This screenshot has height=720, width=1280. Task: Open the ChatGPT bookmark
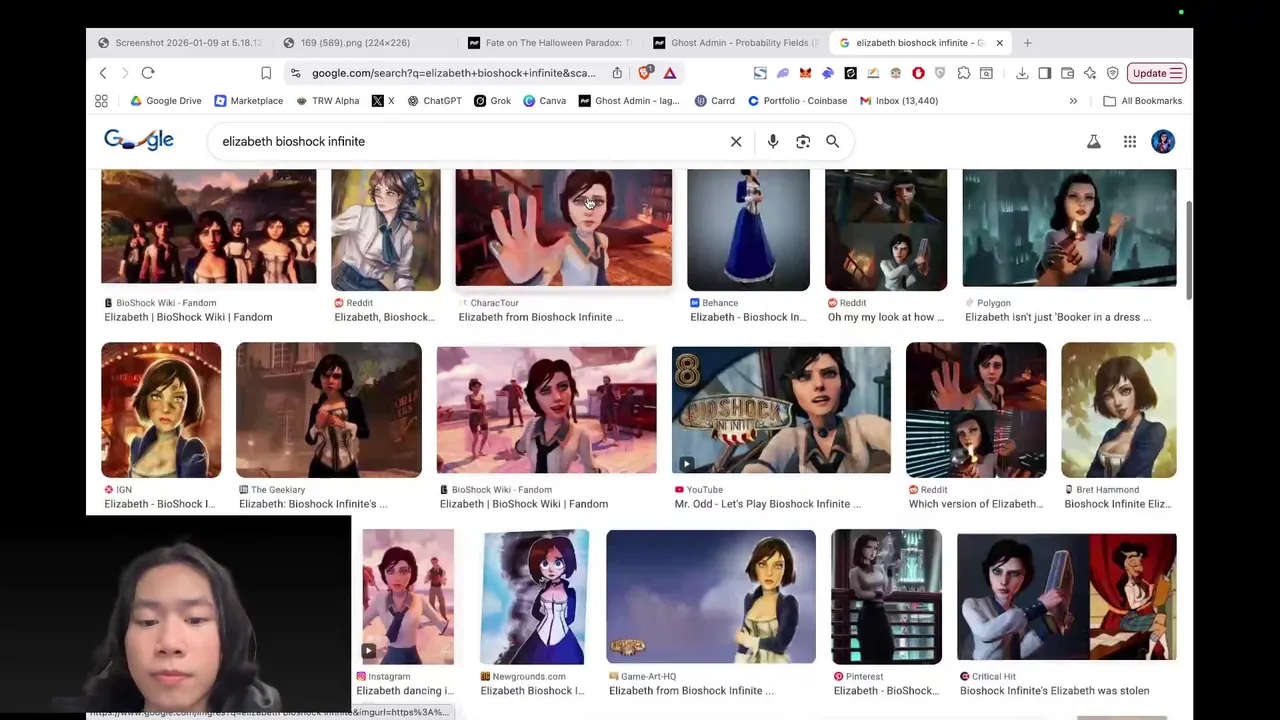click(x=434, y=101)
